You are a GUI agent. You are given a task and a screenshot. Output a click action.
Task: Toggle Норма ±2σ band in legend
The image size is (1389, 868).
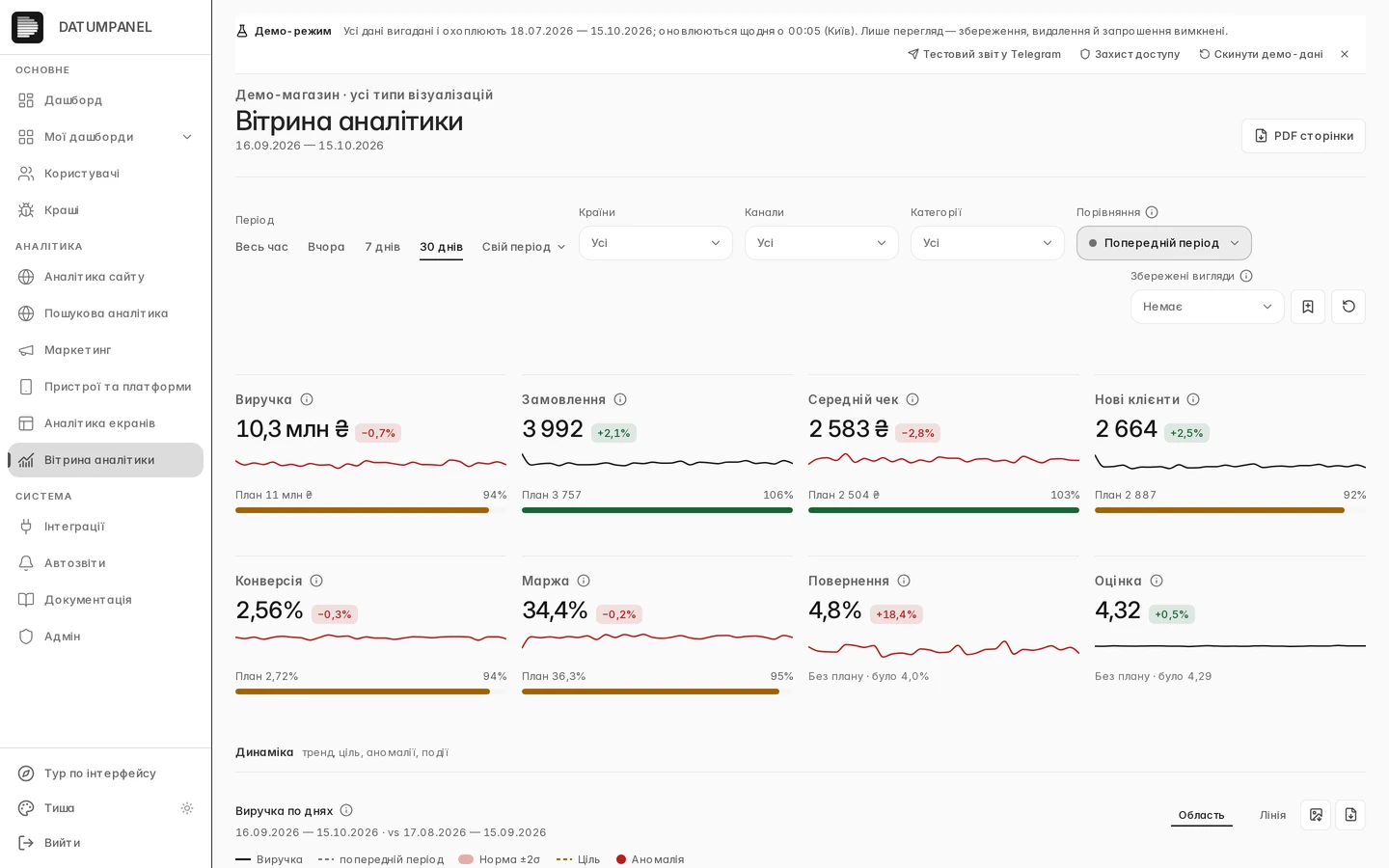click(x=499, y=859)
